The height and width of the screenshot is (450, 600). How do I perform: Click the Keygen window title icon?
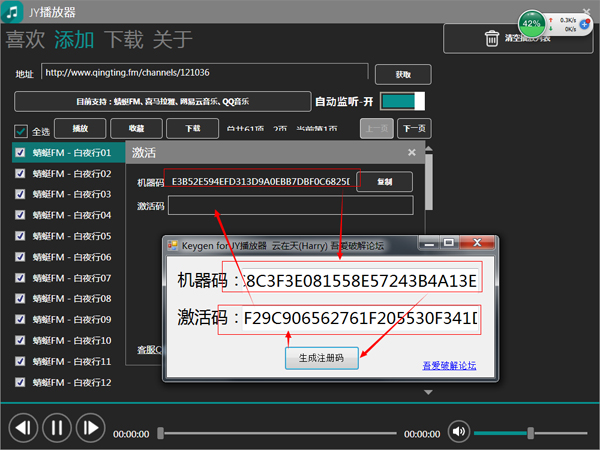pyautogui.click(x=173, y=245)
